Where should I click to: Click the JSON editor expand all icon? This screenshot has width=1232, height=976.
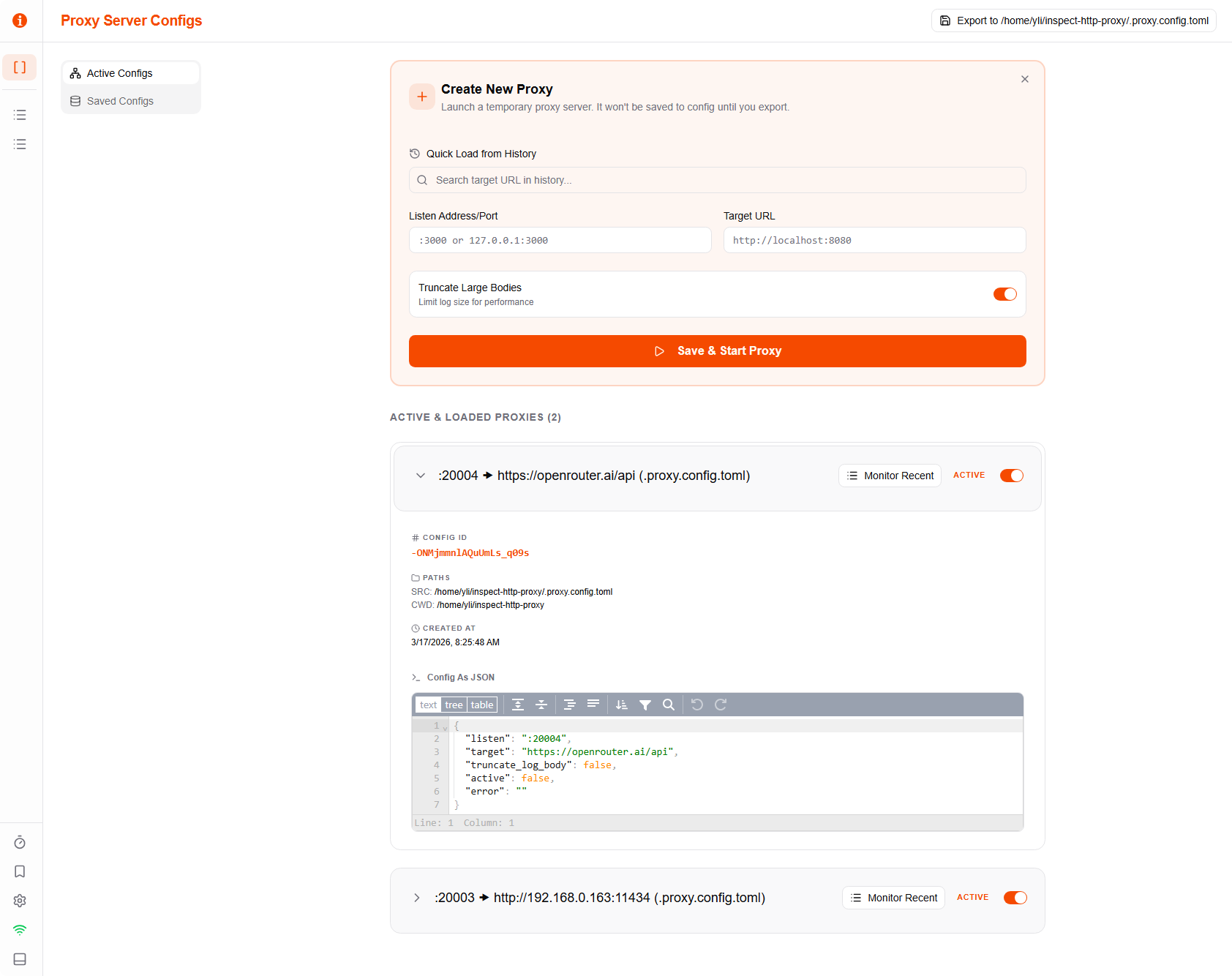pyautogui.click(x=518, y=705)
